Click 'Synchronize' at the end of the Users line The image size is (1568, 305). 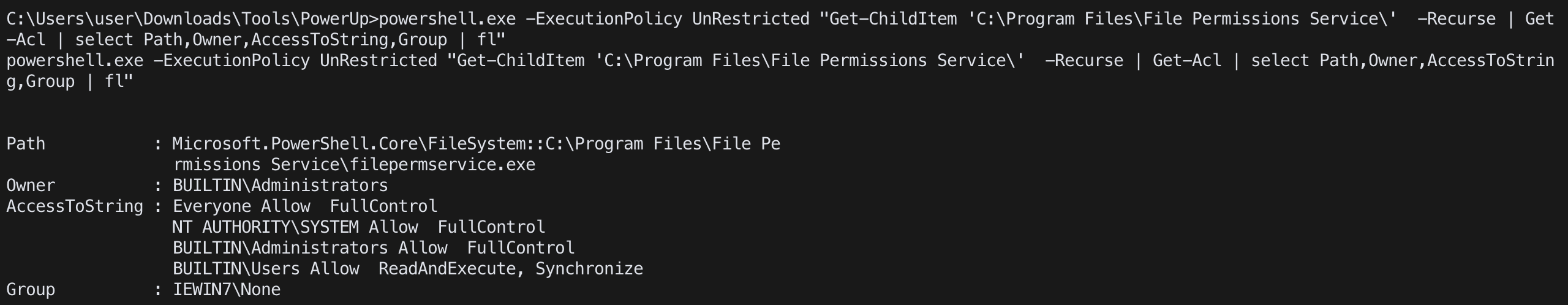click(589, 269)
